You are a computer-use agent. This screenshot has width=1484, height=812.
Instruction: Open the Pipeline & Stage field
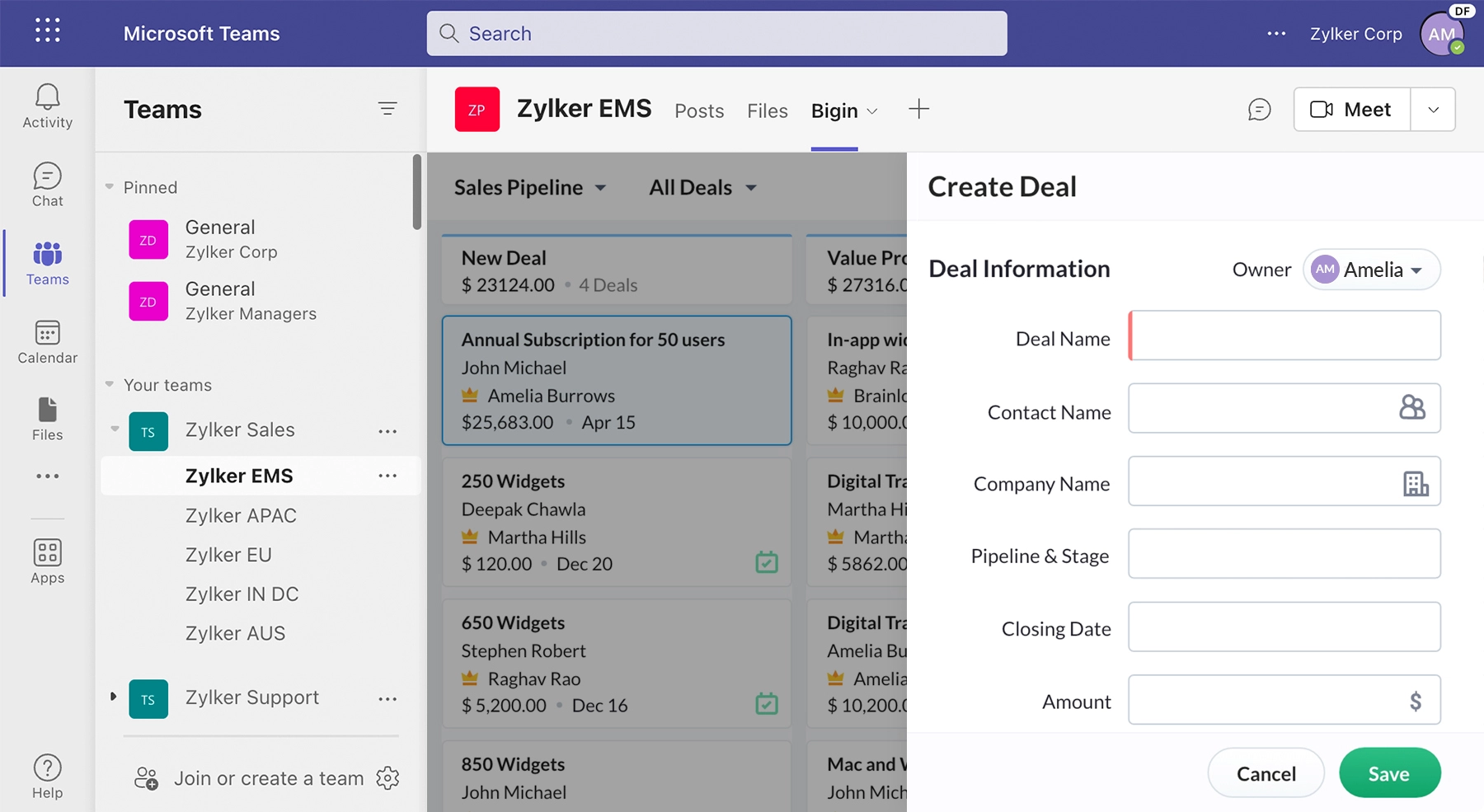click(x=1284, y=554)
